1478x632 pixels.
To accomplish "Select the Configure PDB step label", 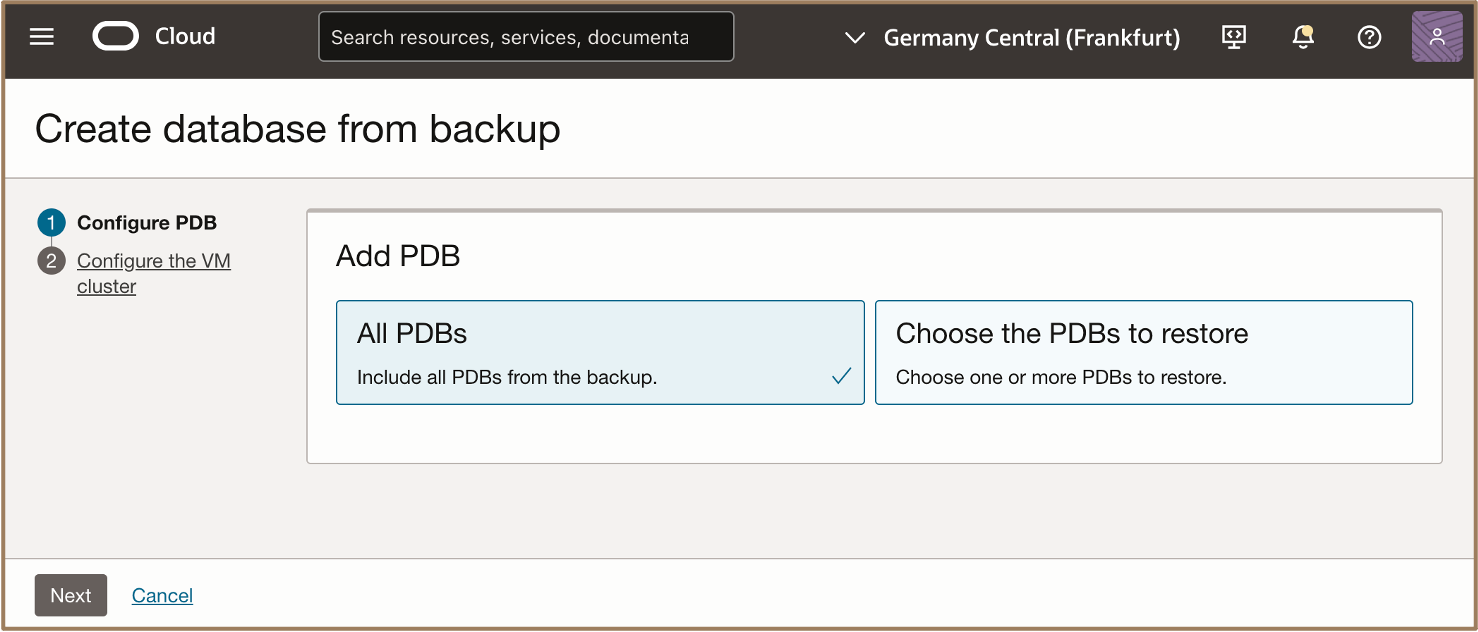I will (x=147, y=222).
